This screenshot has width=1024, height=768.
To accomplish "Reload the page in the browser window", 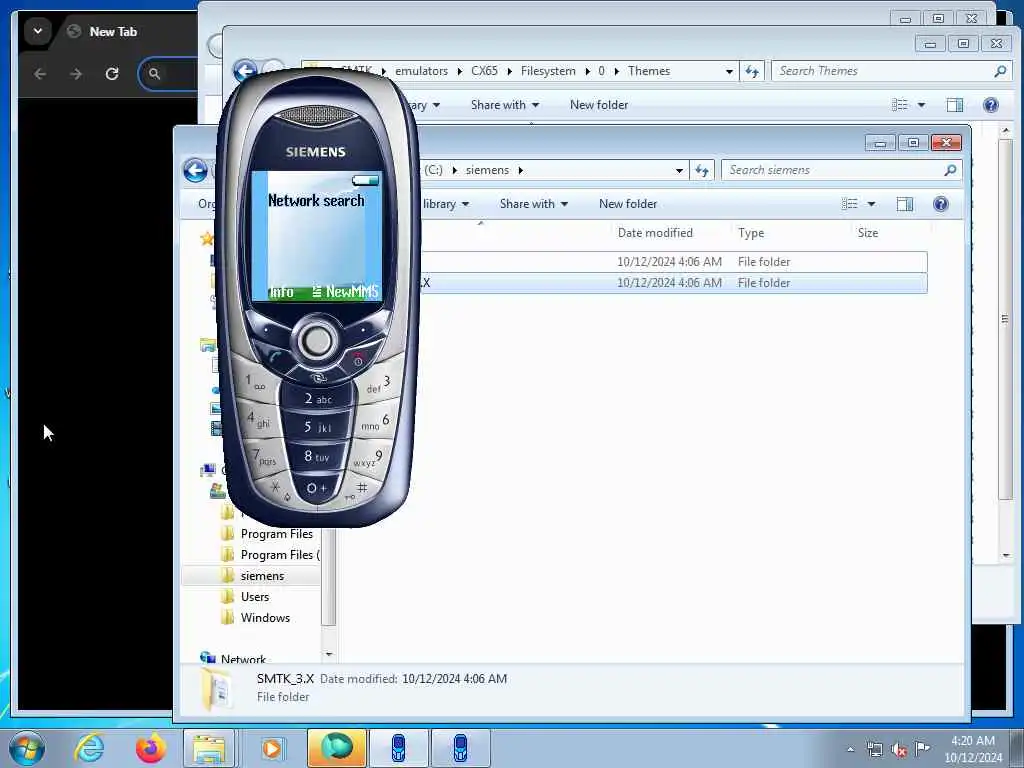I will 112,74.
